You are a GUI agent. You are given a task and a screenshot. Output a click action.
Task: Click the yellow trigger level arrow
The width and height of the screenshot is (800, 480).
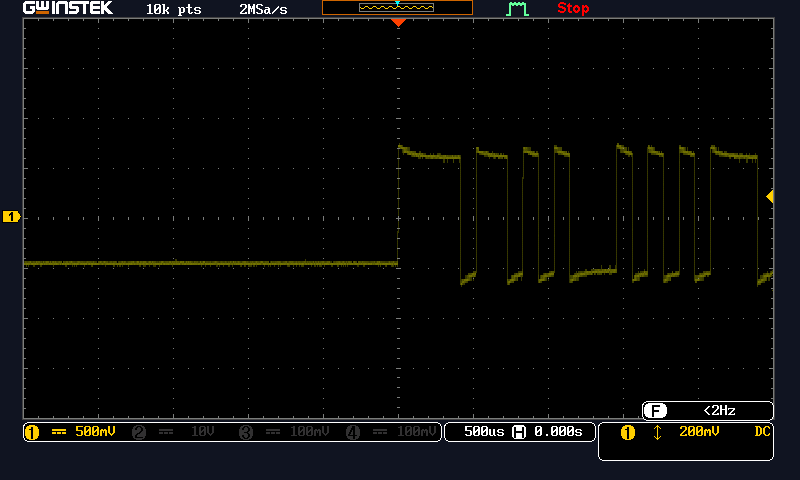770,196
